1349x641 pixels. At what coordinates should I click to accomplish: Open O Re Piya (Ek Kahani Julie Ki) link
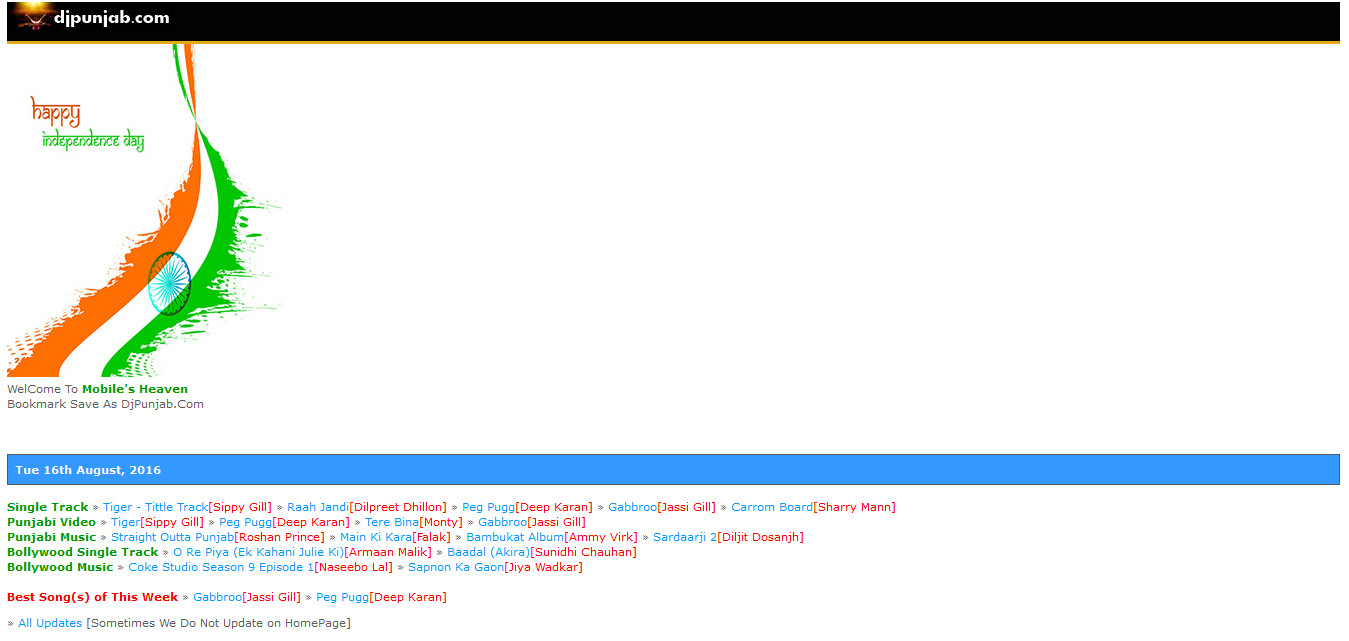point(258,552)
